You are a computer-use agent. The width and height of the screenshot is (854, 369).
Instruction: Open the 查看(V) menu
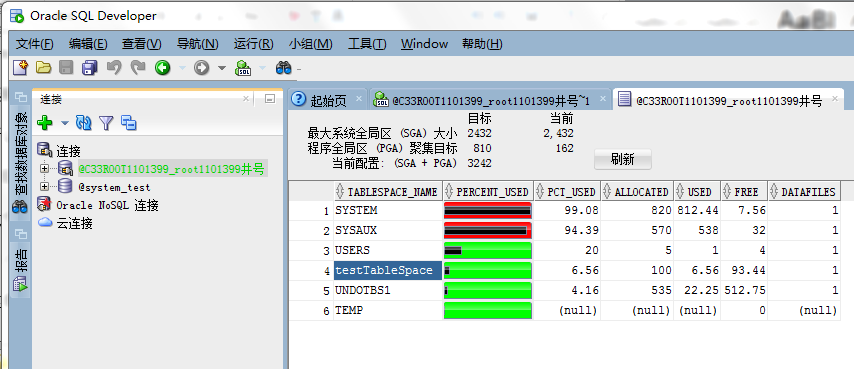(142, 44)
